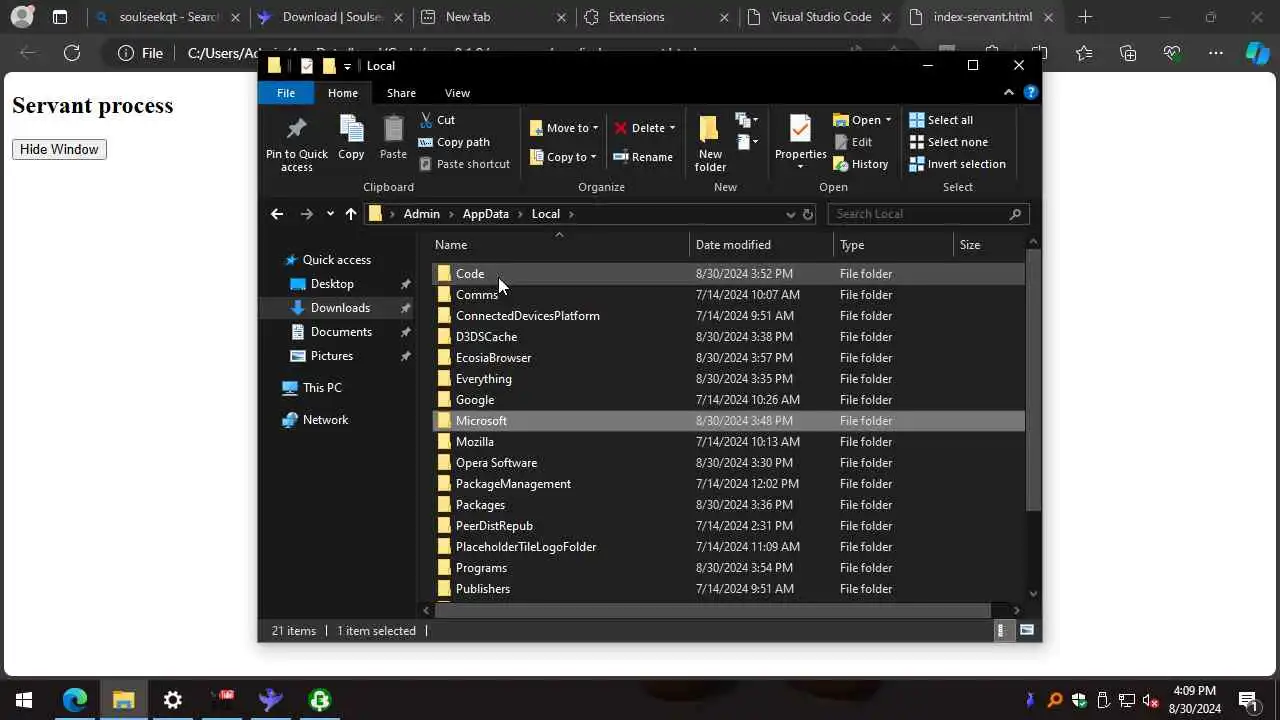Screen dimensions: 1280x720
Task: Click the Paste ribbon icon
Action: pos(393,138)
